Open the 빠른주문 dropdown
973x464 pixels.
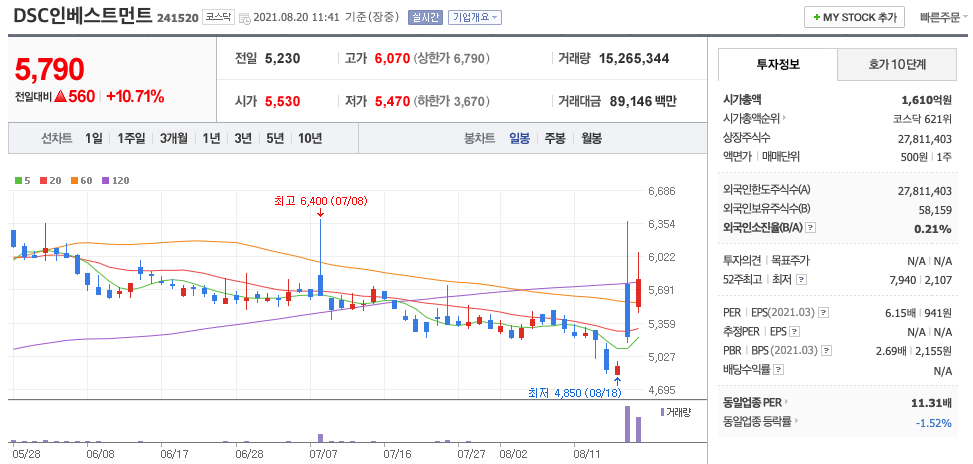[x=943, y=17]
